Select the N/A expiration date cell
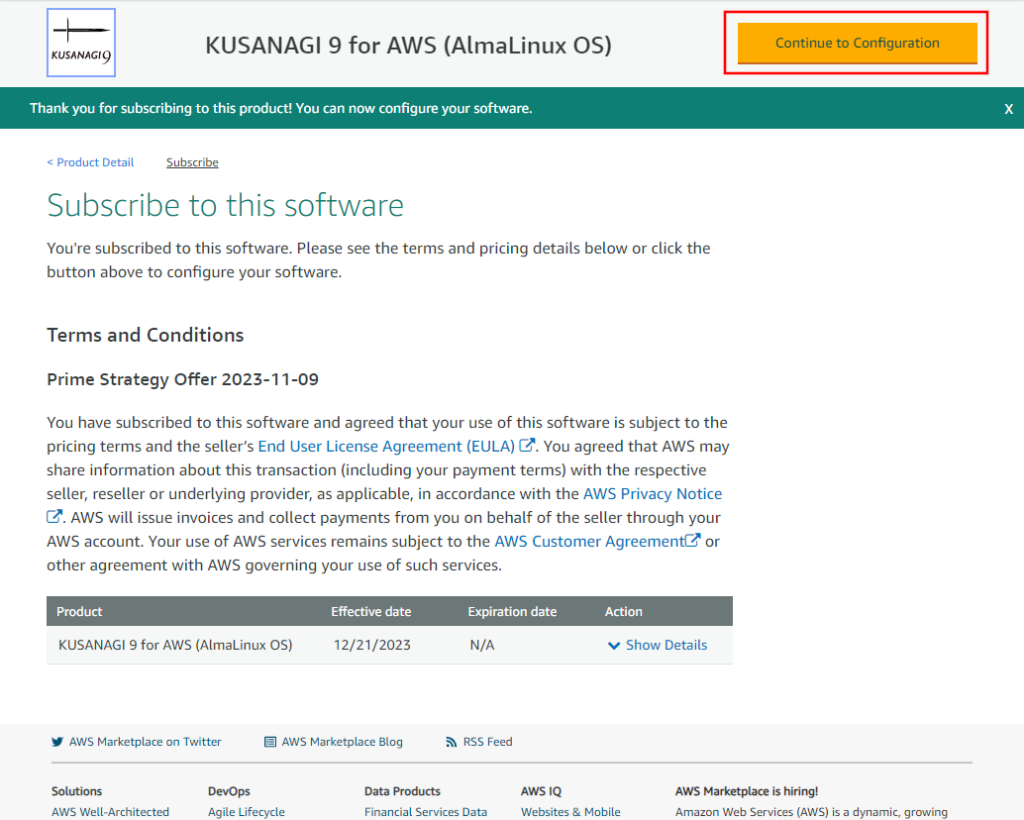1024x820 pixels. [482, 645]
